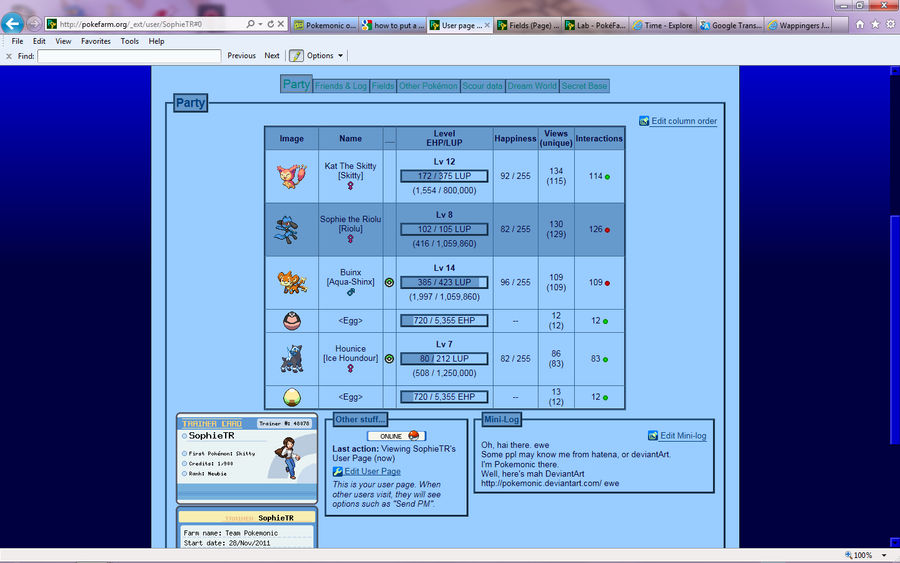
Task: Click Edit User Page link
Action: pos(373,471)
